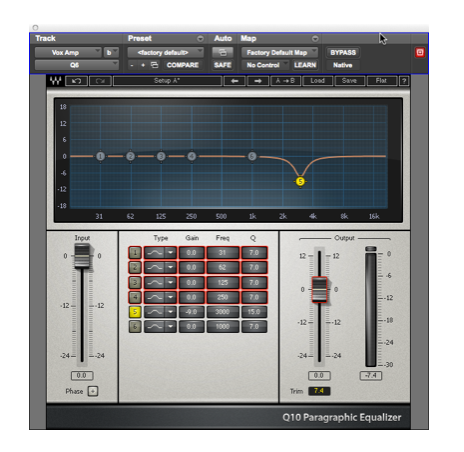This screenshot has height=452, width=464.
Task: Toggle band 3 on or off
Action: 135,282
